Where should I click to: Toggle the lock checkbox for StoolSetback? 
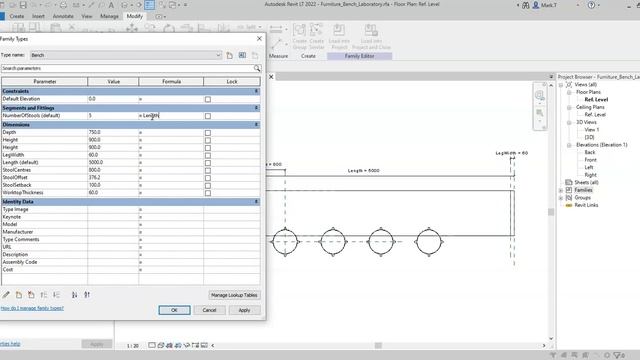point(208,185)
